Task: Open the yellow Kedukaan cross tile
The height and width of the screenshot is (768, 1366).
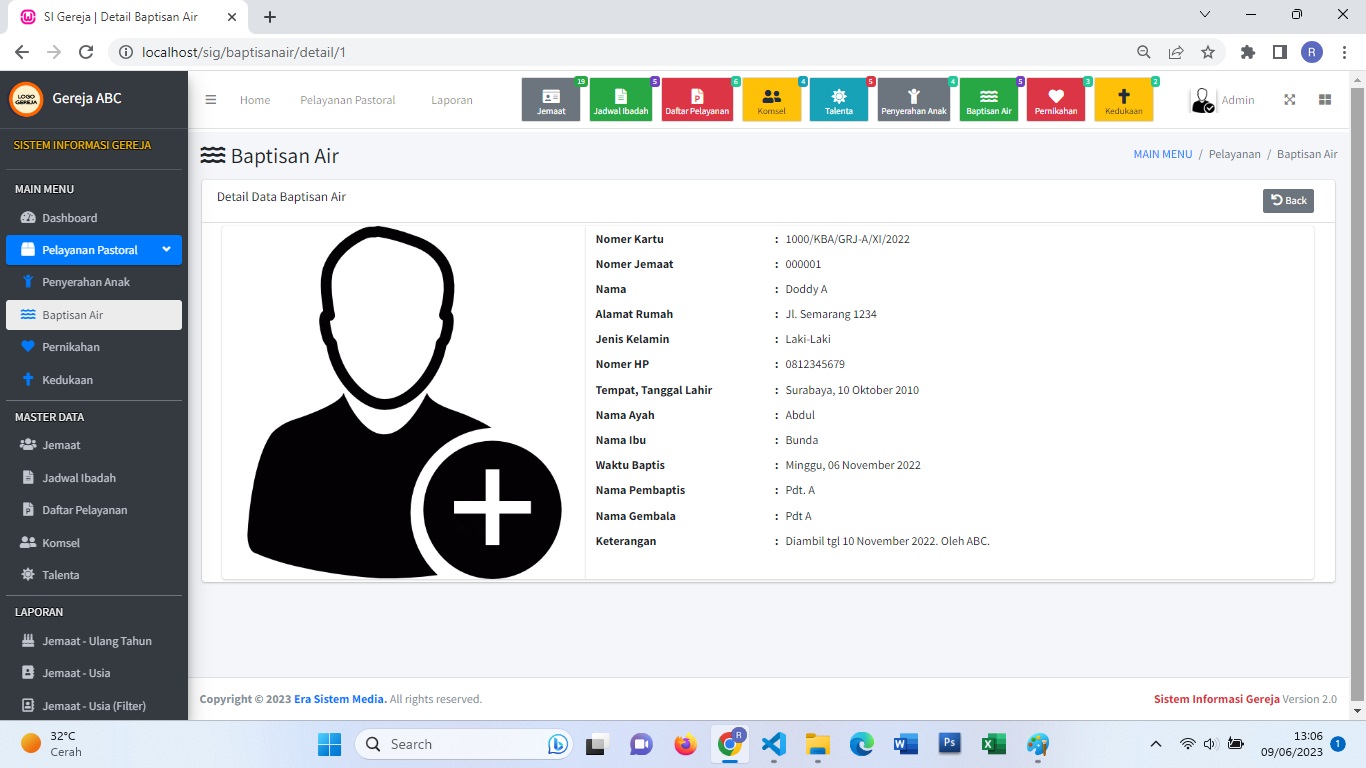Action: pos(1123,100)
